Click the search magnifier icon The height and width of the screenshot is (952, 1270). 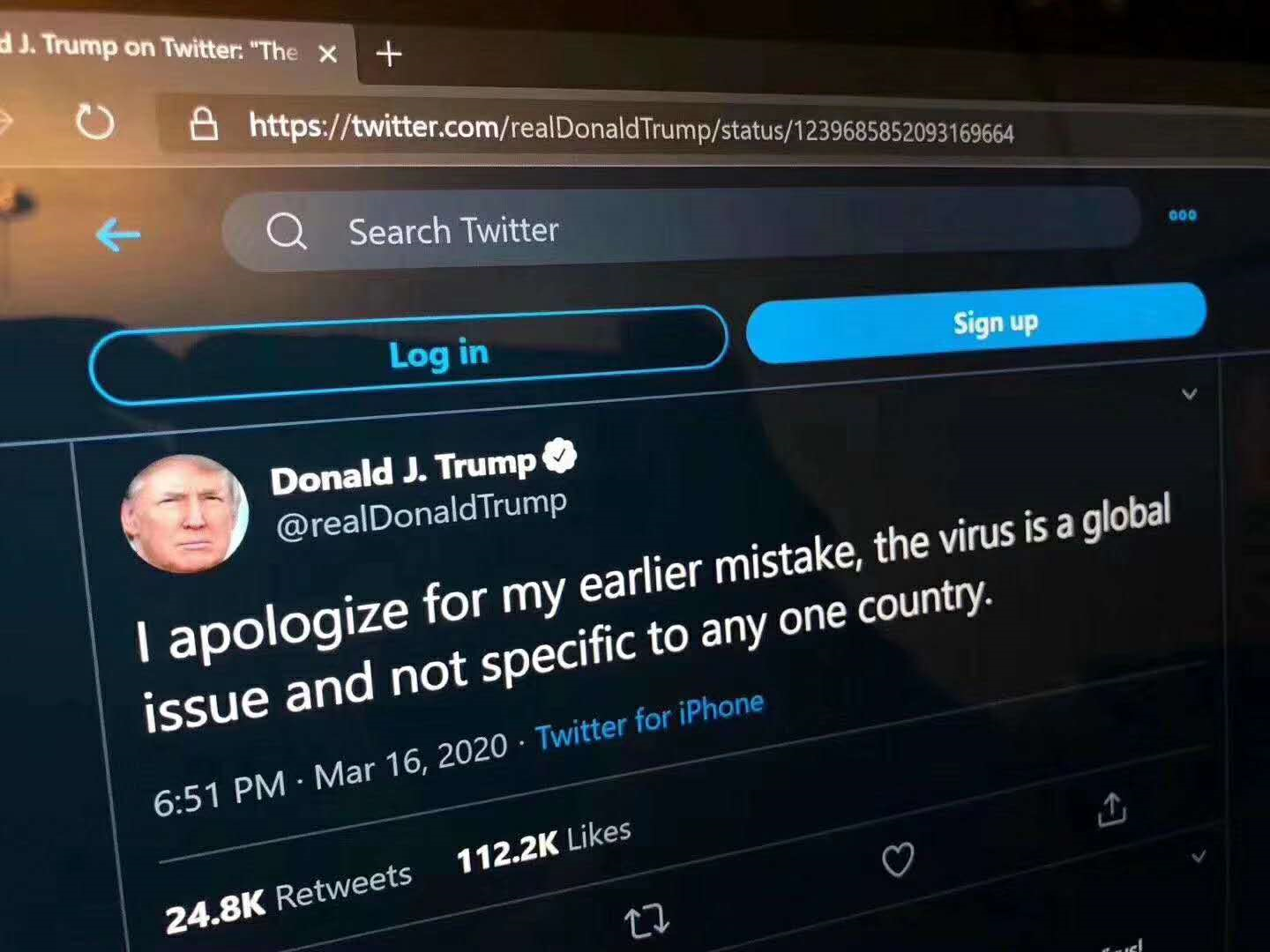coord(286,232)
